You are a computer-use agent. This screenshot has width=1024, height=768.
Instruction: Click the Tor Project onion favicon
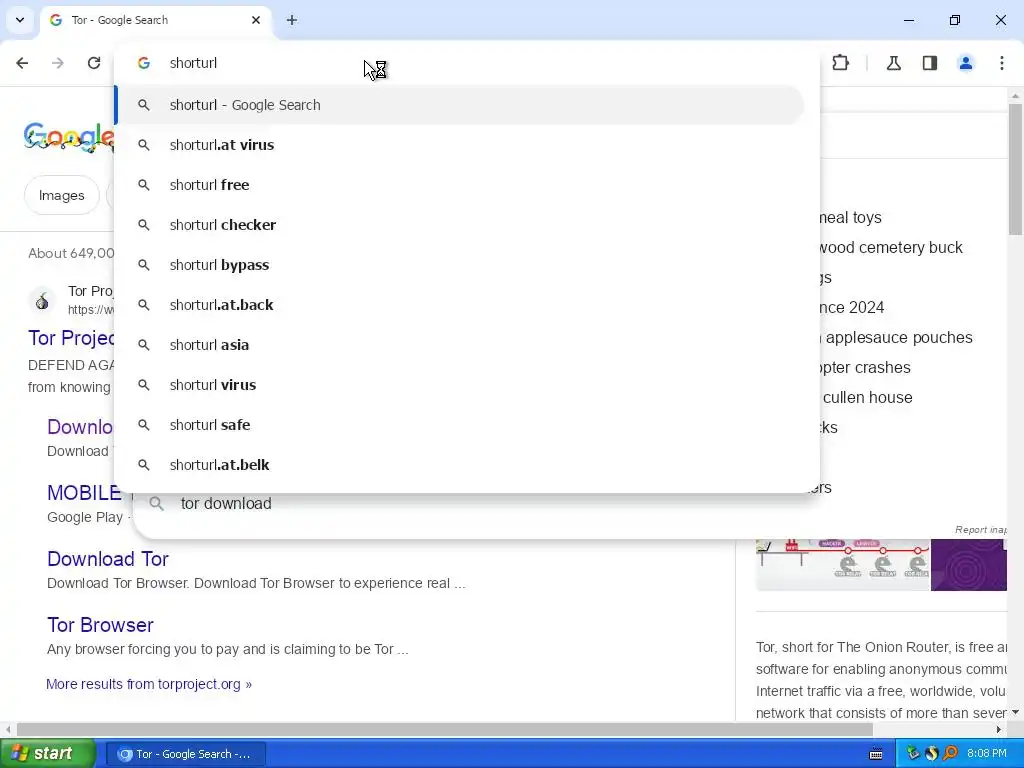[42, 301]
